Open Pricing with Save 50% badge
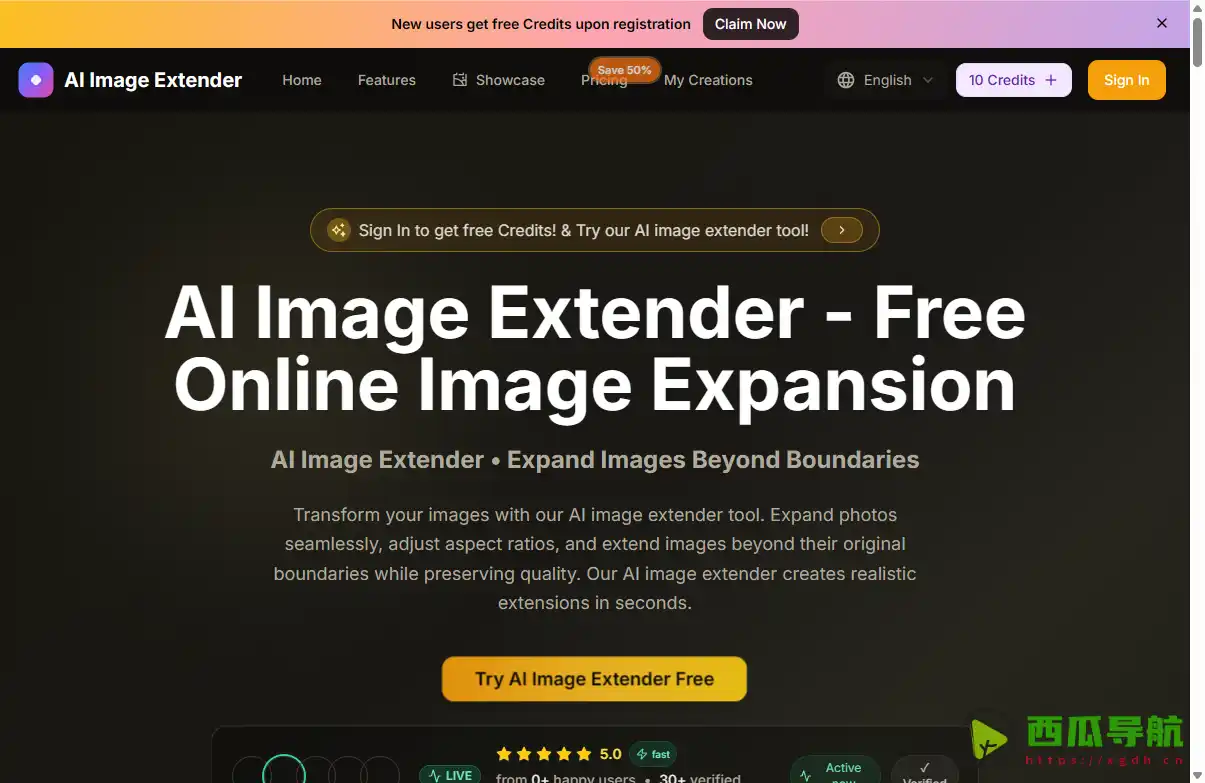This screenshot has height=783, width=1205. click(x=604, y=81)
